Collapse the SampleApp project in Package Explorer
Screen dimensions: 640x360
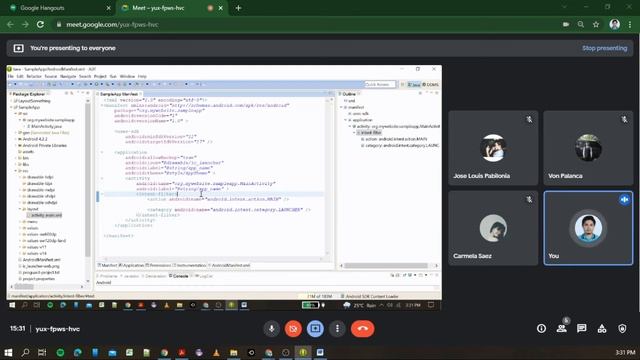pyautogui.click(x=11, y=107)
